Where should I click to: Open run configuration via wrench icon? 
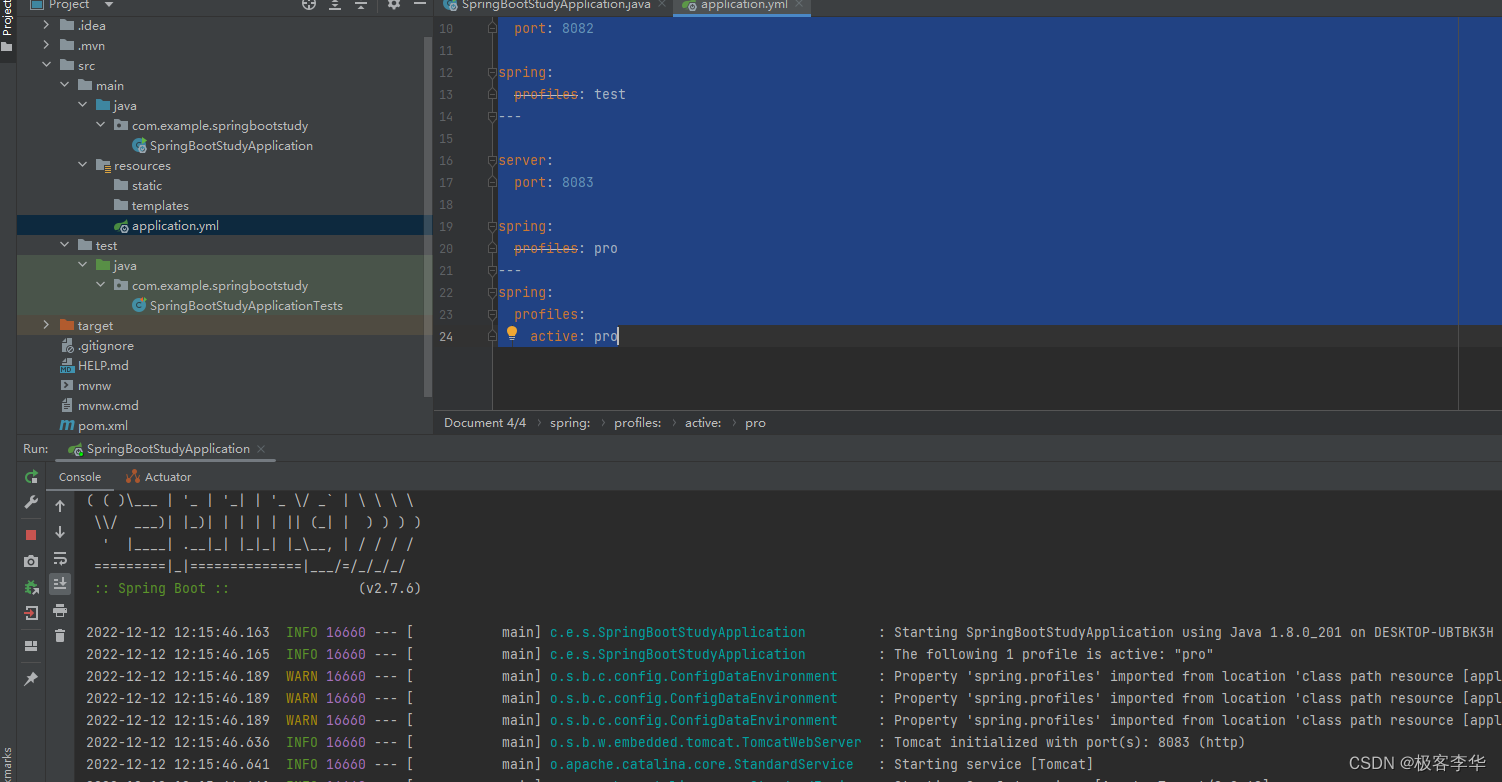point(31,502)
